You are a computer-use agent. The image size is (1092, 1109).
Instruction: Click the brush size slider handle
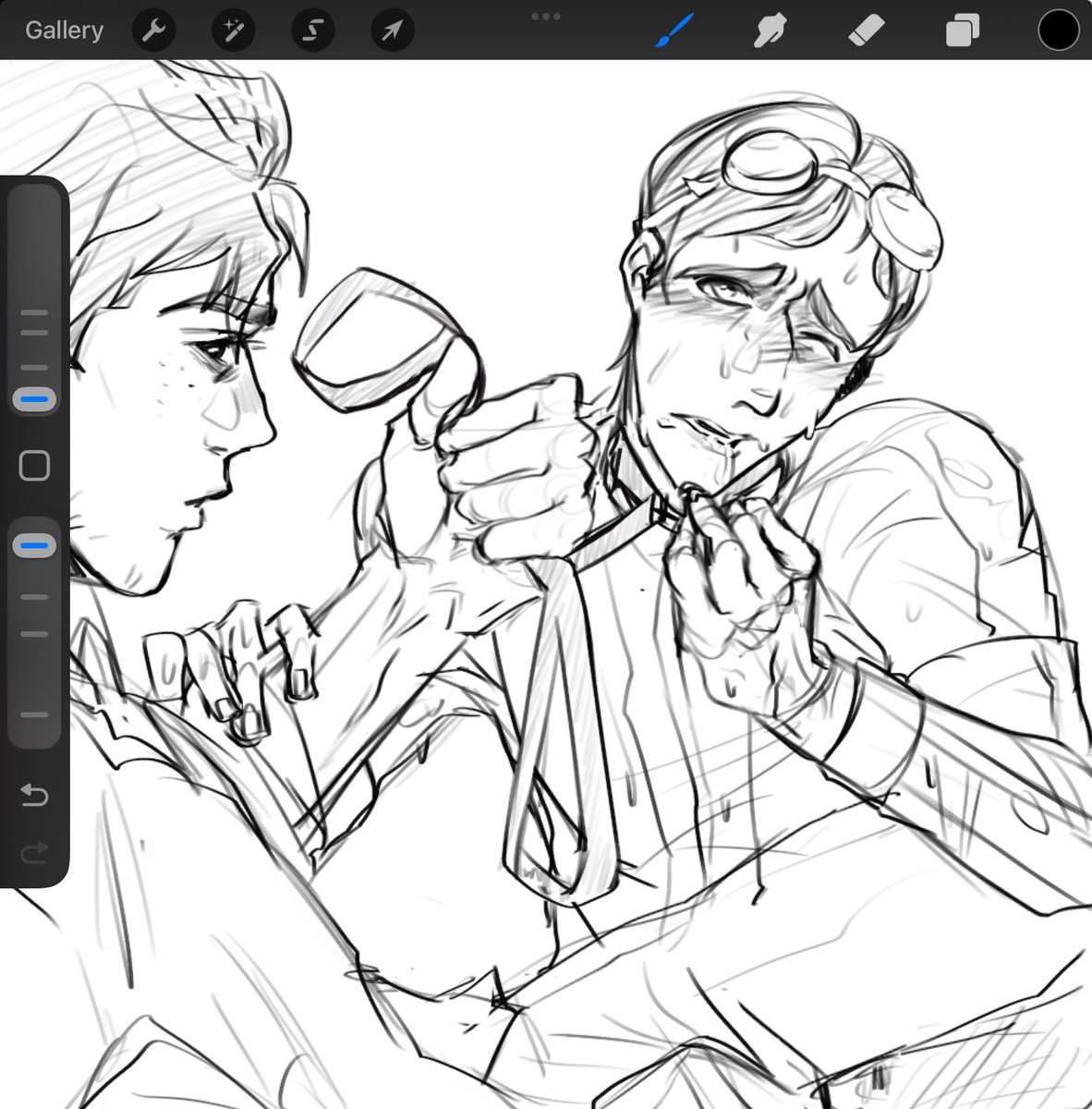coord(35,400)
